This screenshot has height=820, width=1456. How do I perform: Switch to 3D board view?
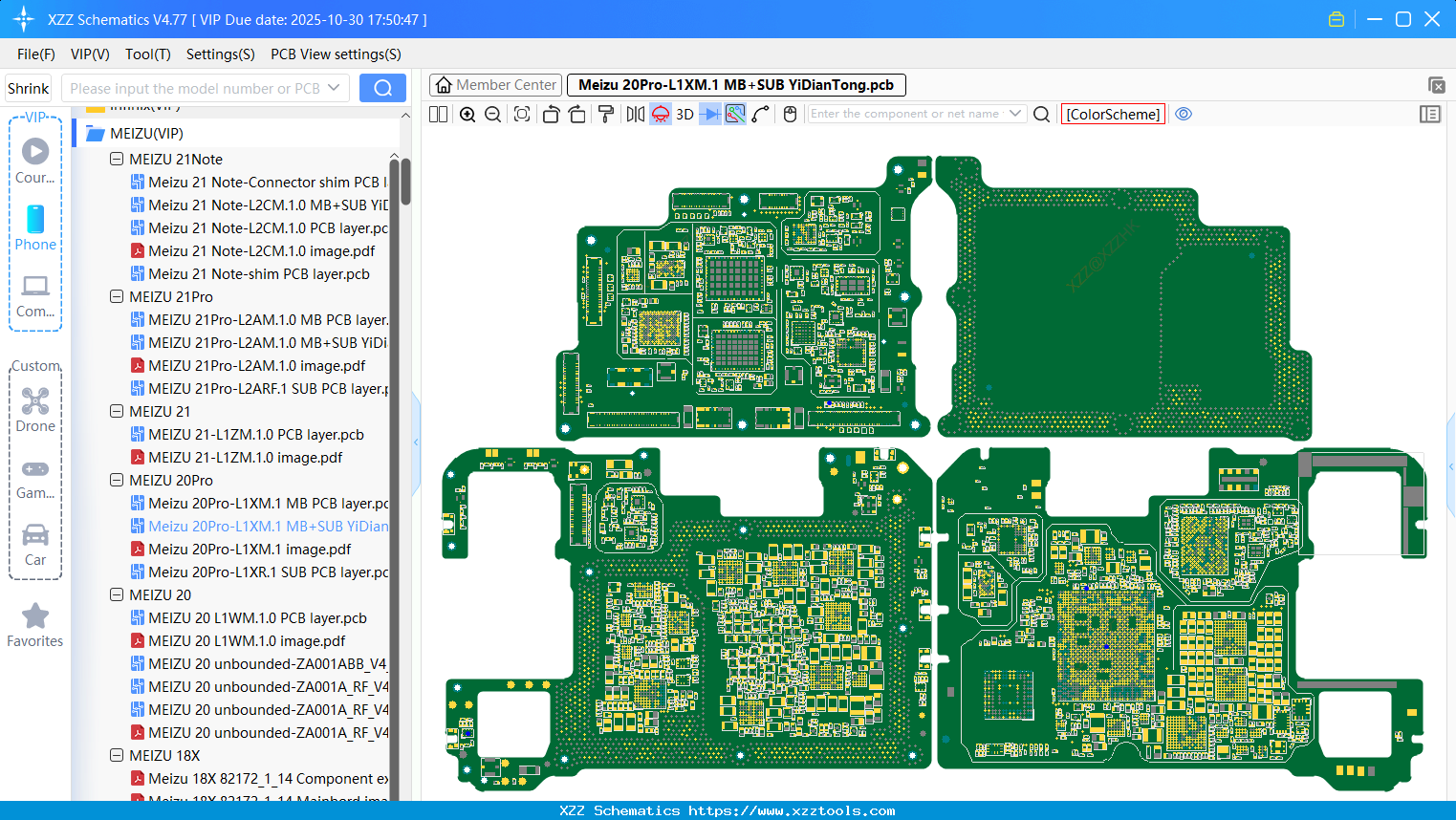tap(685, 115)
